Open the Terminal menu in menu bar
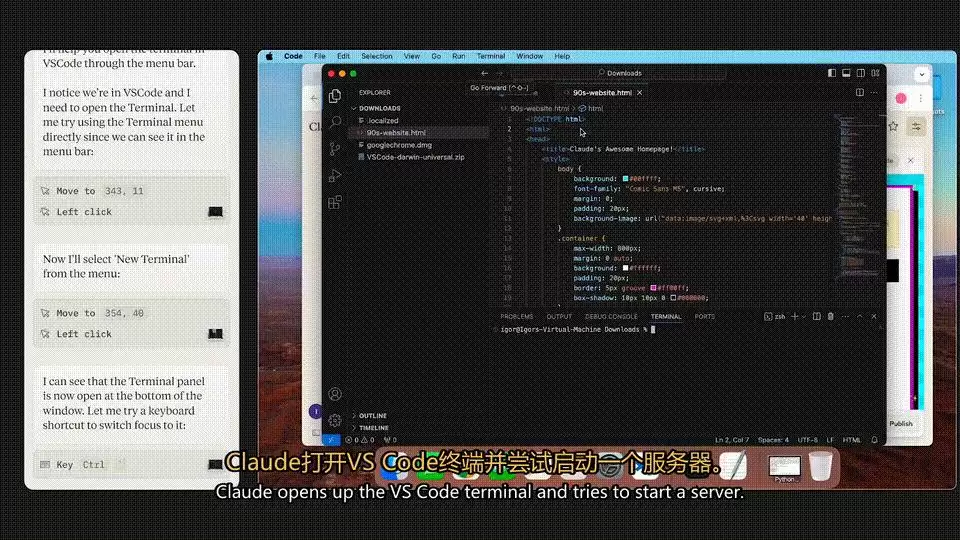 pos(491,56)
